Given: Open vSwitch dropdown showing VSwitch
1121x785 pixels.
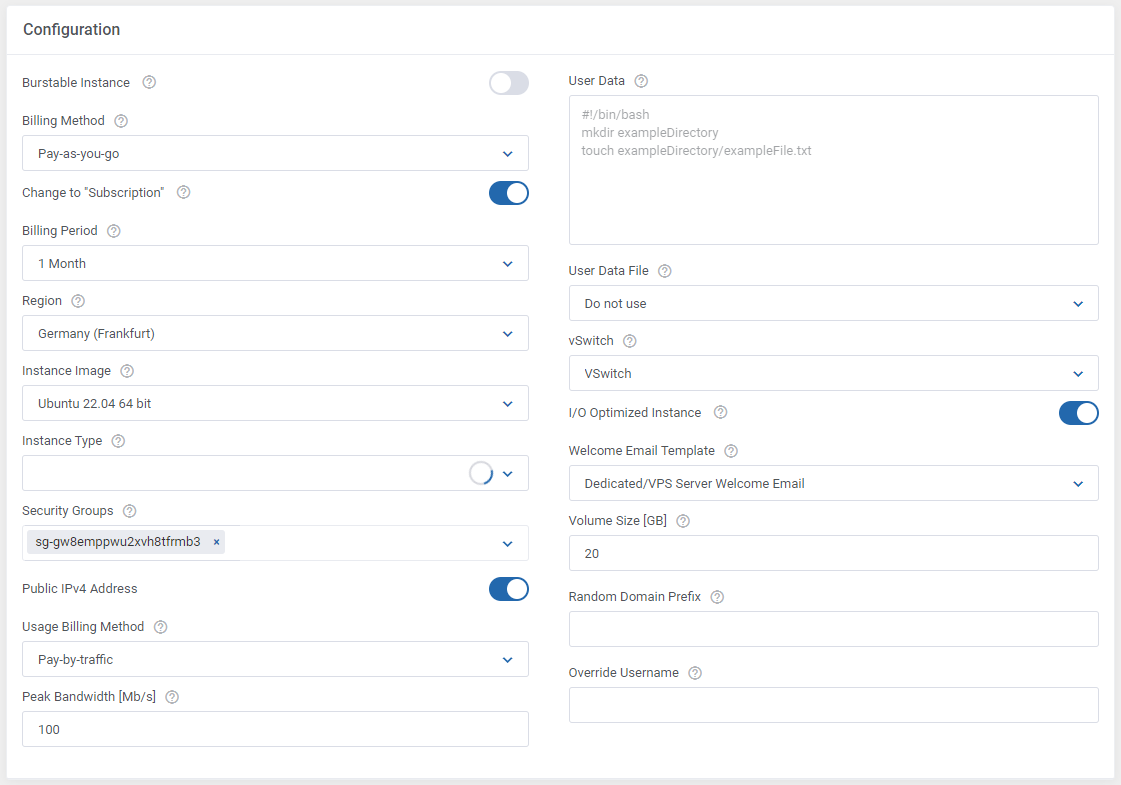Looking at the screenshot, I should (x=834, y=374).
